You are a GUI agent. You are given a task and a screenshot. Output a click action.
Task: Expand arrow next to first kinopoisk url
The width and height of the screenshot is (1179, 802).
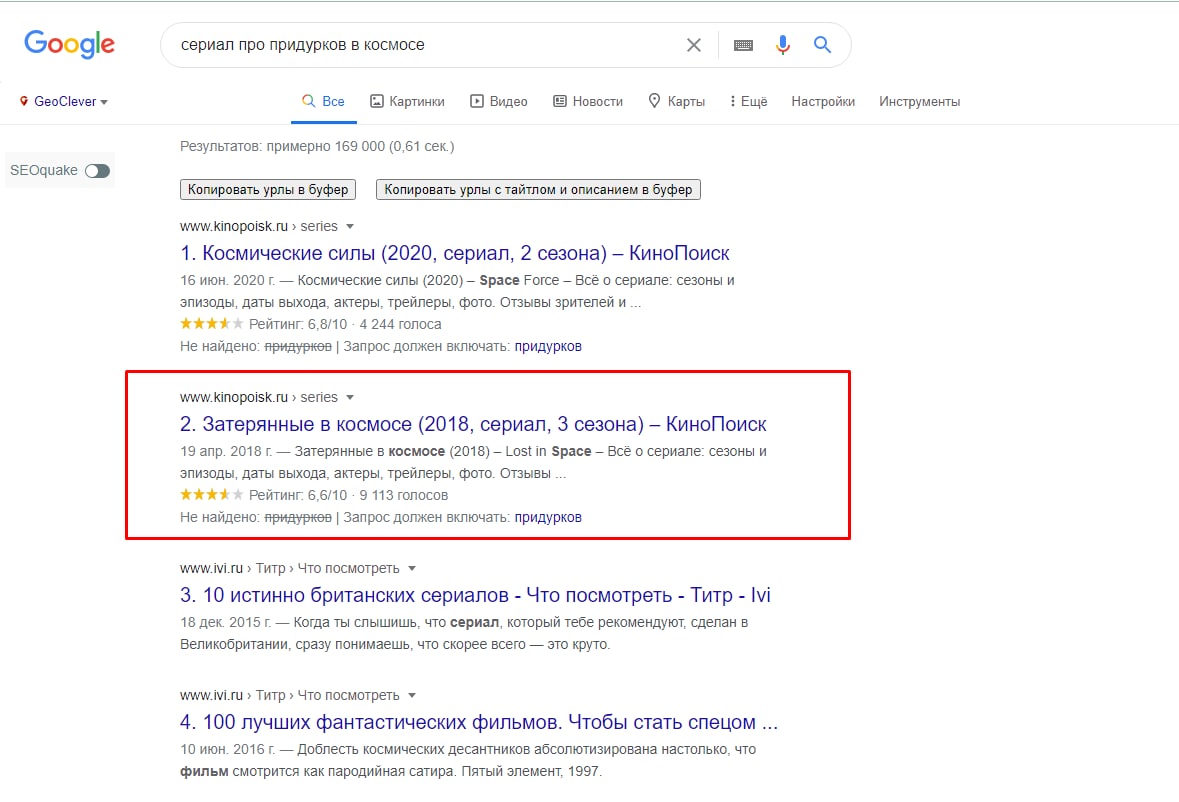[350, 226]
